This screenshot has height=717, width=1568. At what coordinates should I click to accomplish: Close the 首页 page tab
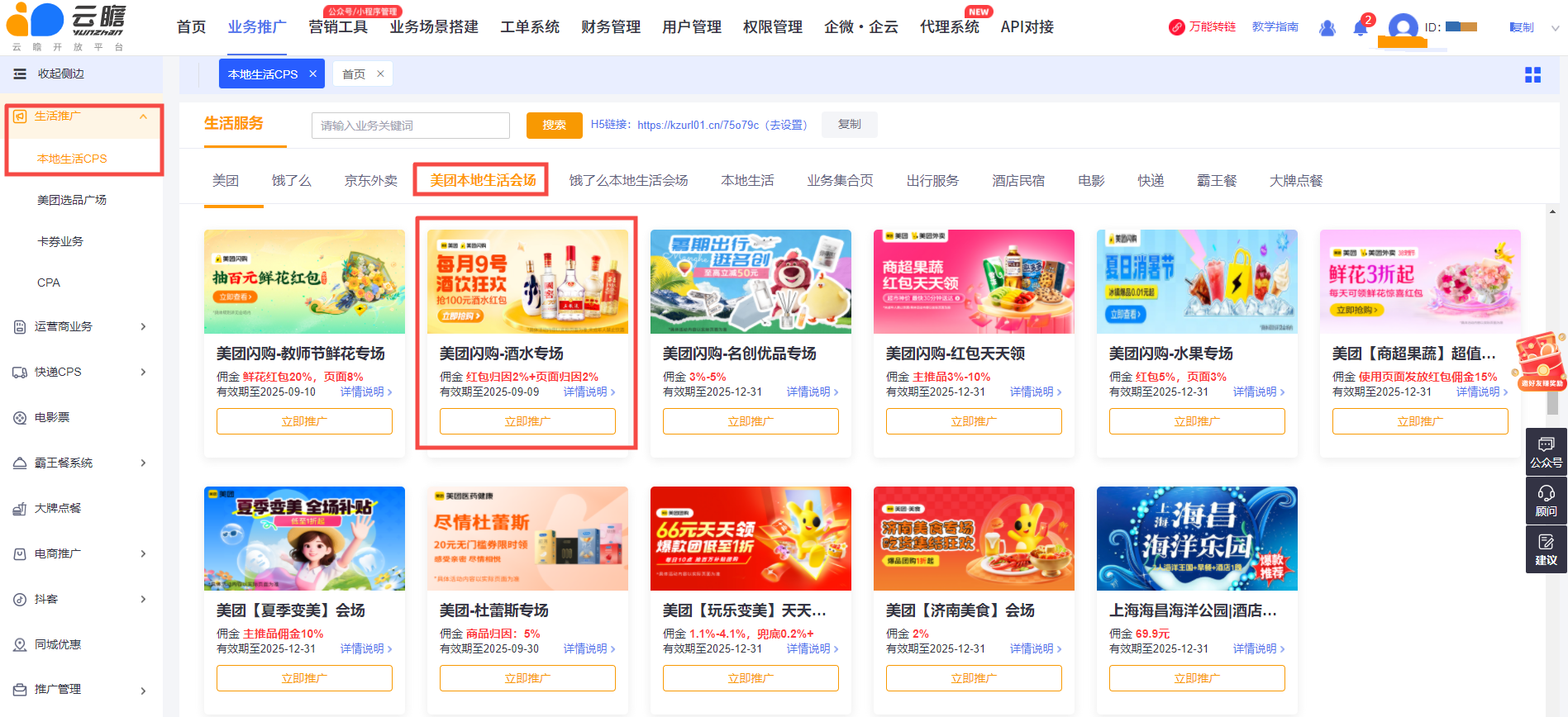tap(380, 74)
